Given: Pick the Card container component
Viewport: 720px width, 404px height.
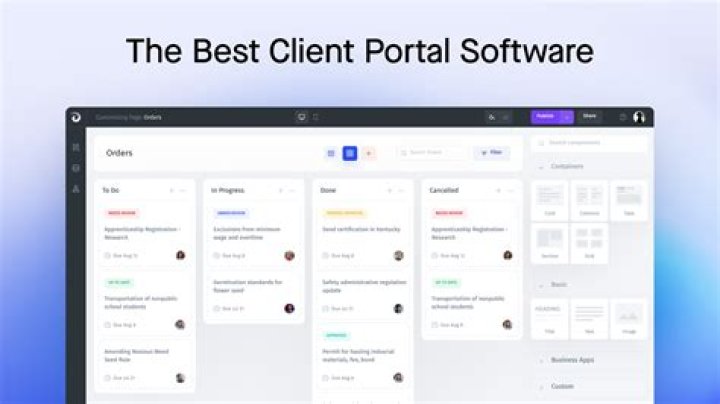Looking at the screenshot, I should pyautogui.click(x=550, y=199).
